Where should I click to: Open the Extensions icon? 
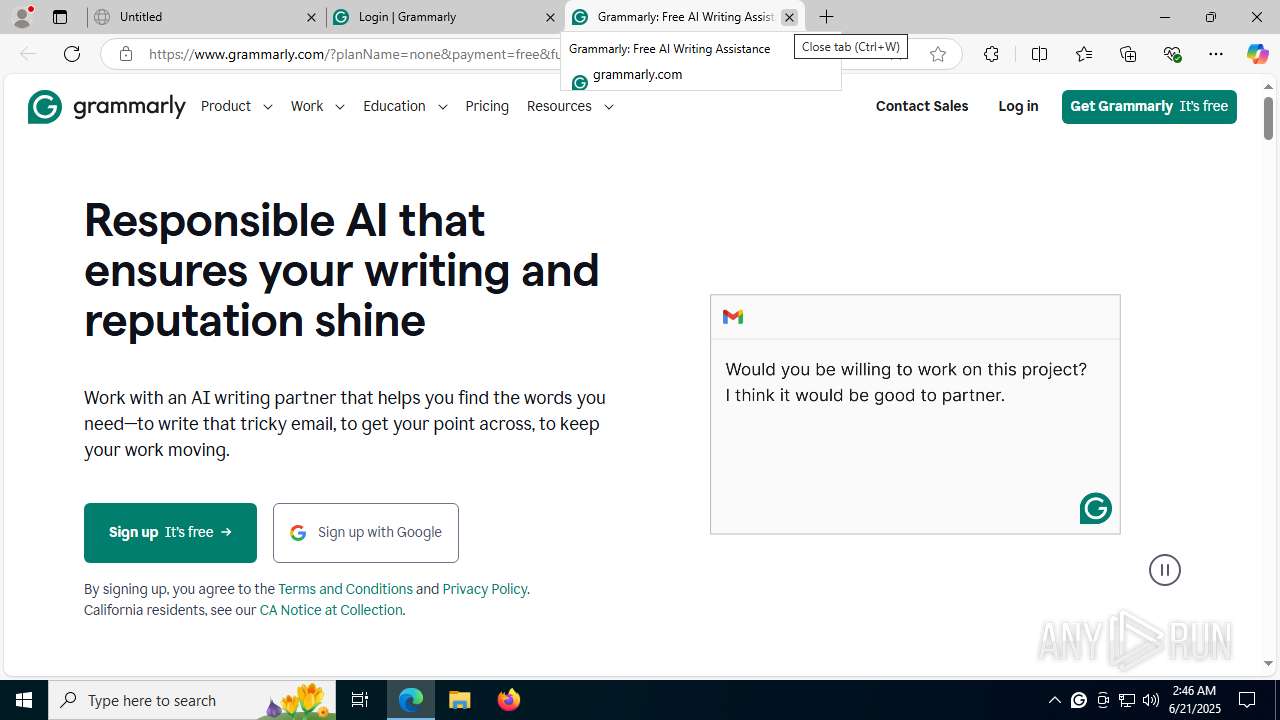991,54
